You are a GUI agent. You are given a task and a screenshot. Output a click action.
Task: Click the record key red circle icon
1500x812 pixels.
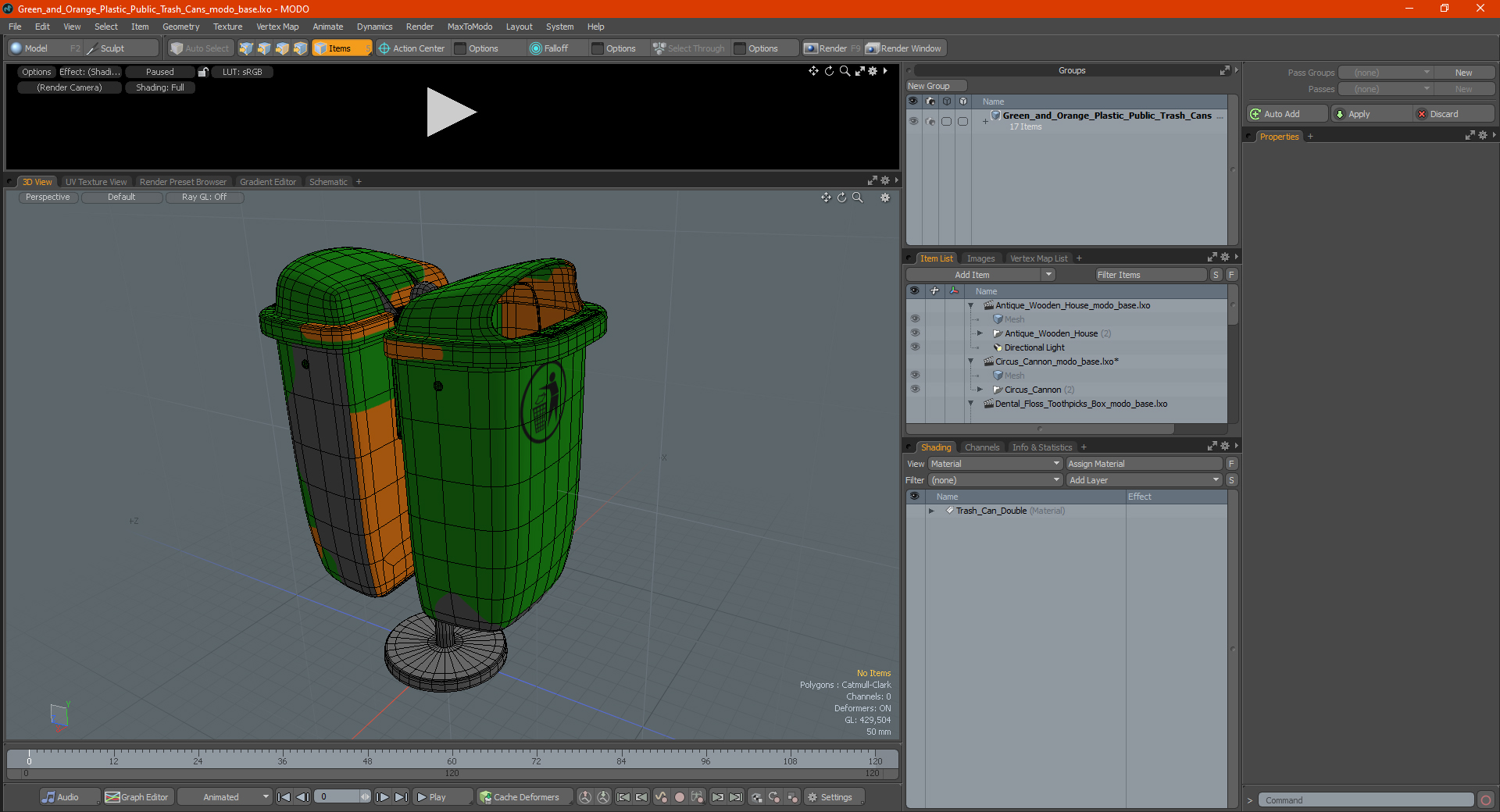(x=680, y=797)
